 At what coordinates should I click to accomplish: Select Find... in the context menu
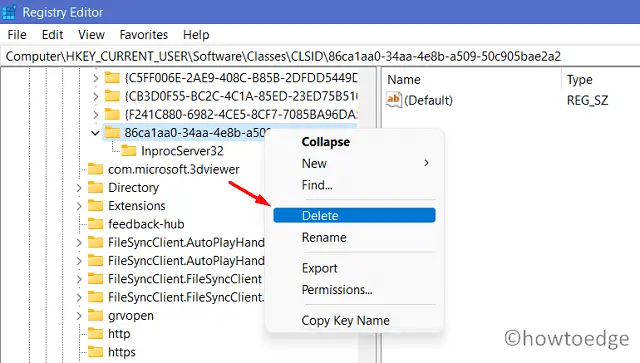point(317,185)
